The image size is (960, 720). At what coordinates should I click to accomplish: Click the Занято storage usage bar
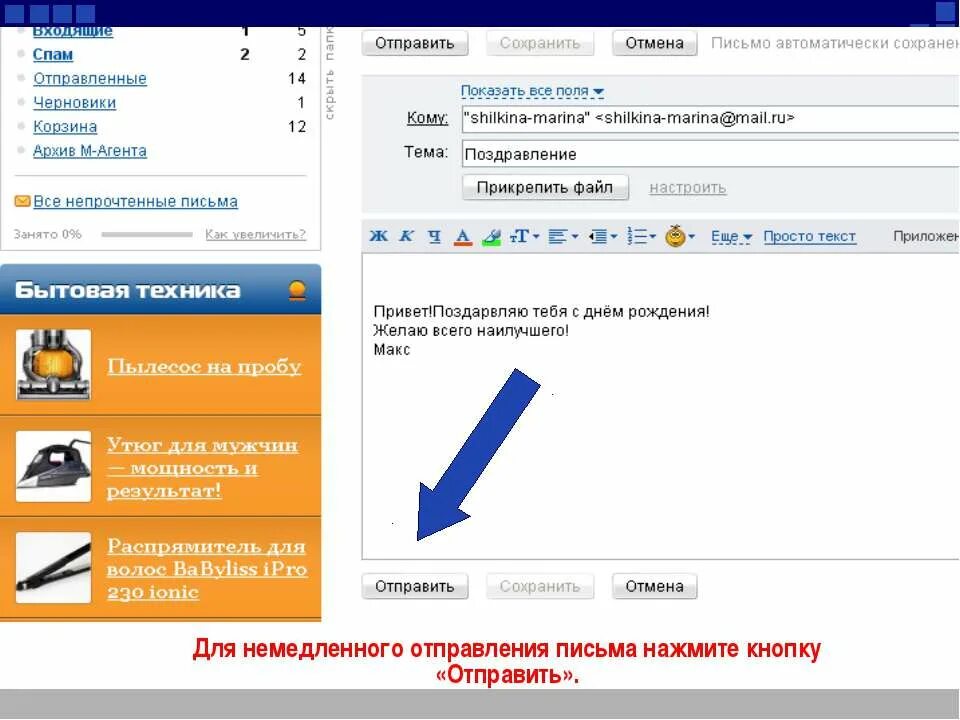click(147, 234)
